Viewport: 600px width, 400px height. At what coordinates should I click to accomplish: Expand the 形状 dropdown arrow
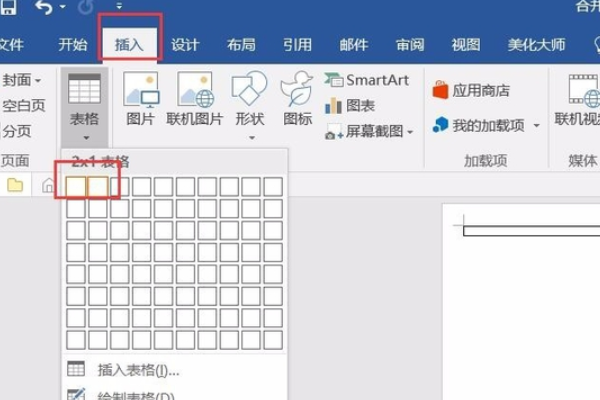tap(252, 137)
